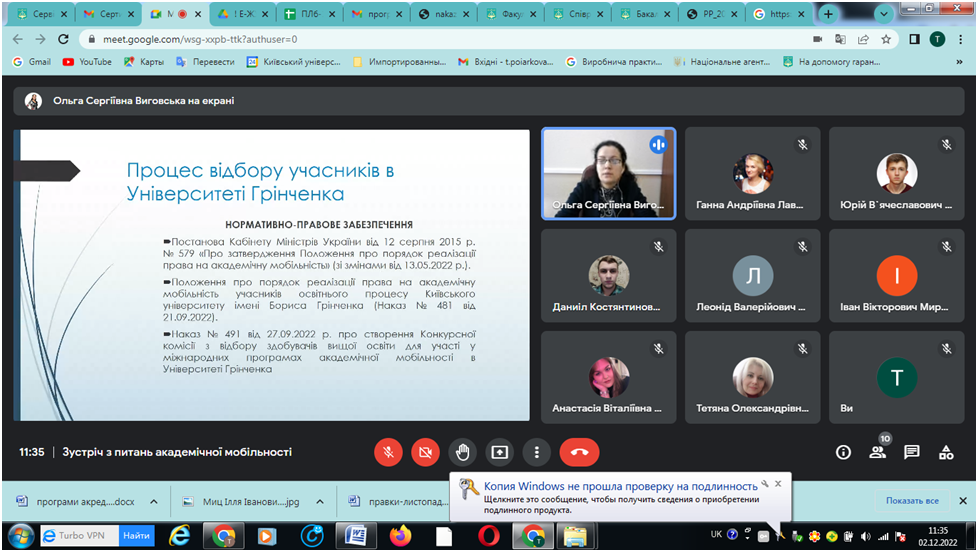The image size is (978, 552).
Task: Expand options for Миц Ілля Іванови jpg download
Action: click(320, 501)
